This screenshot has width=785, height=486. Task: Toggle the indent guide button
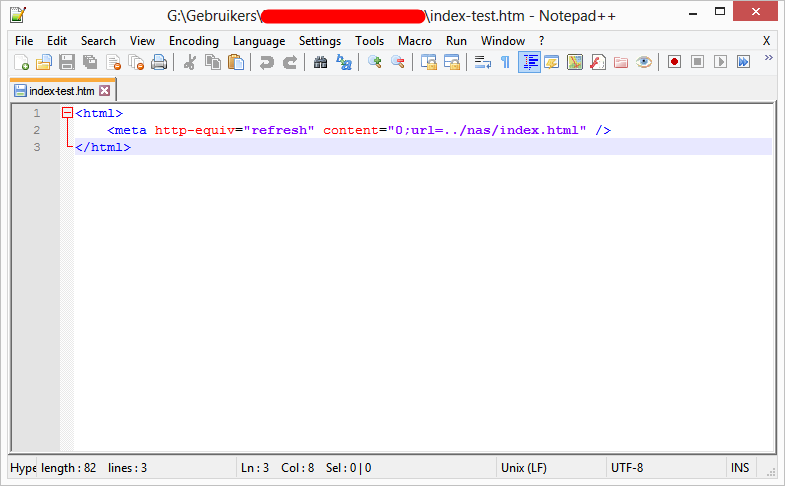click(x=529, y=62)
